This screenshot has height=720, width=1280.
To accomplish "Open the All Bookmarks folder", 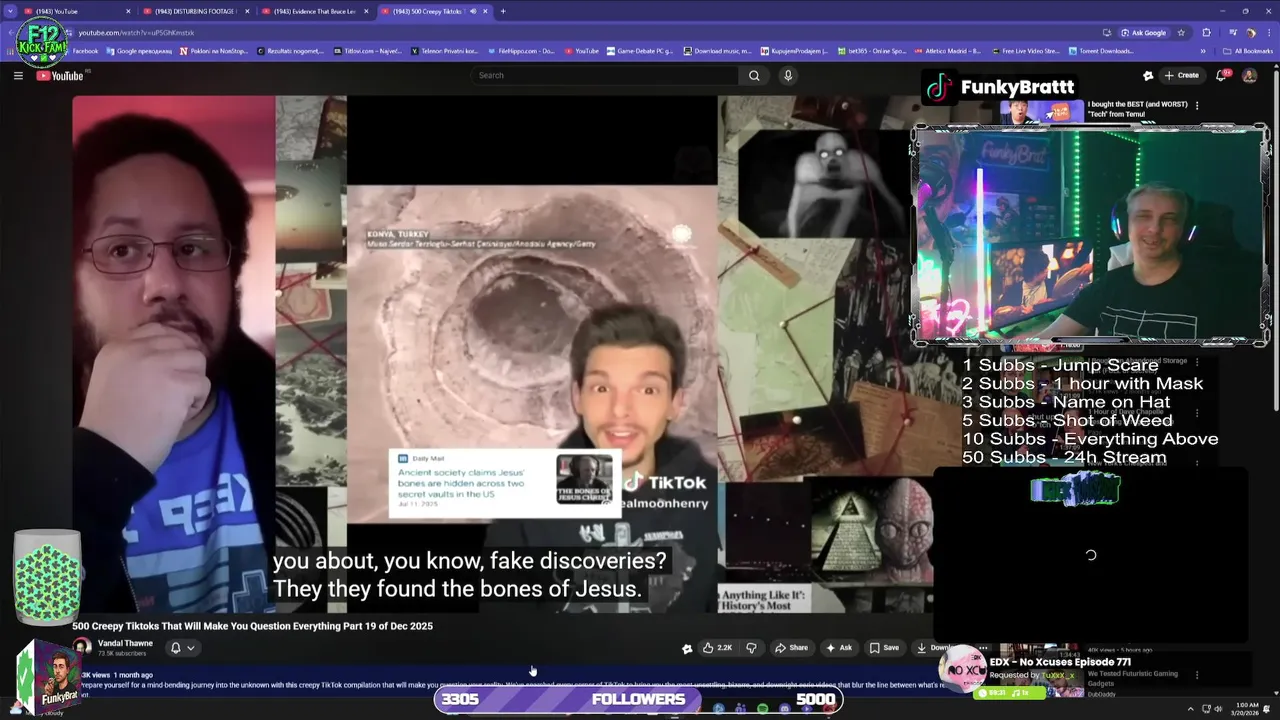I will pos(1248,51).
